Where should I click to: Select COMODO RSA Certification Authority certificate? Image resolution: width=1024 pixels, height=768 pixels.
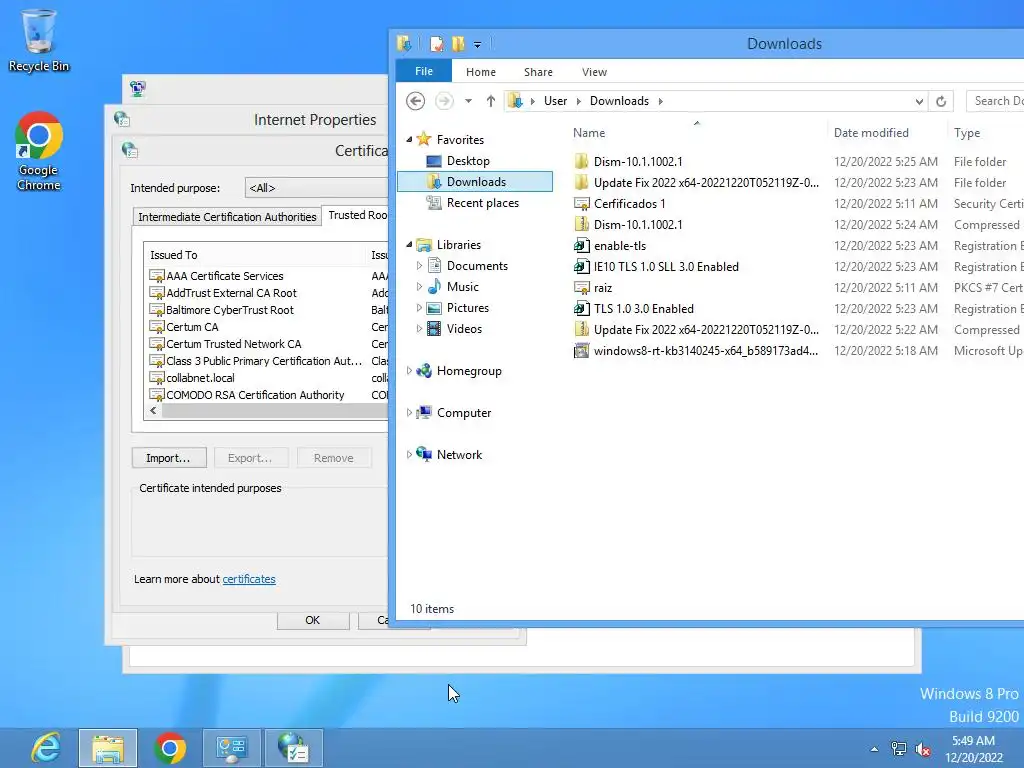pos(255,394)
